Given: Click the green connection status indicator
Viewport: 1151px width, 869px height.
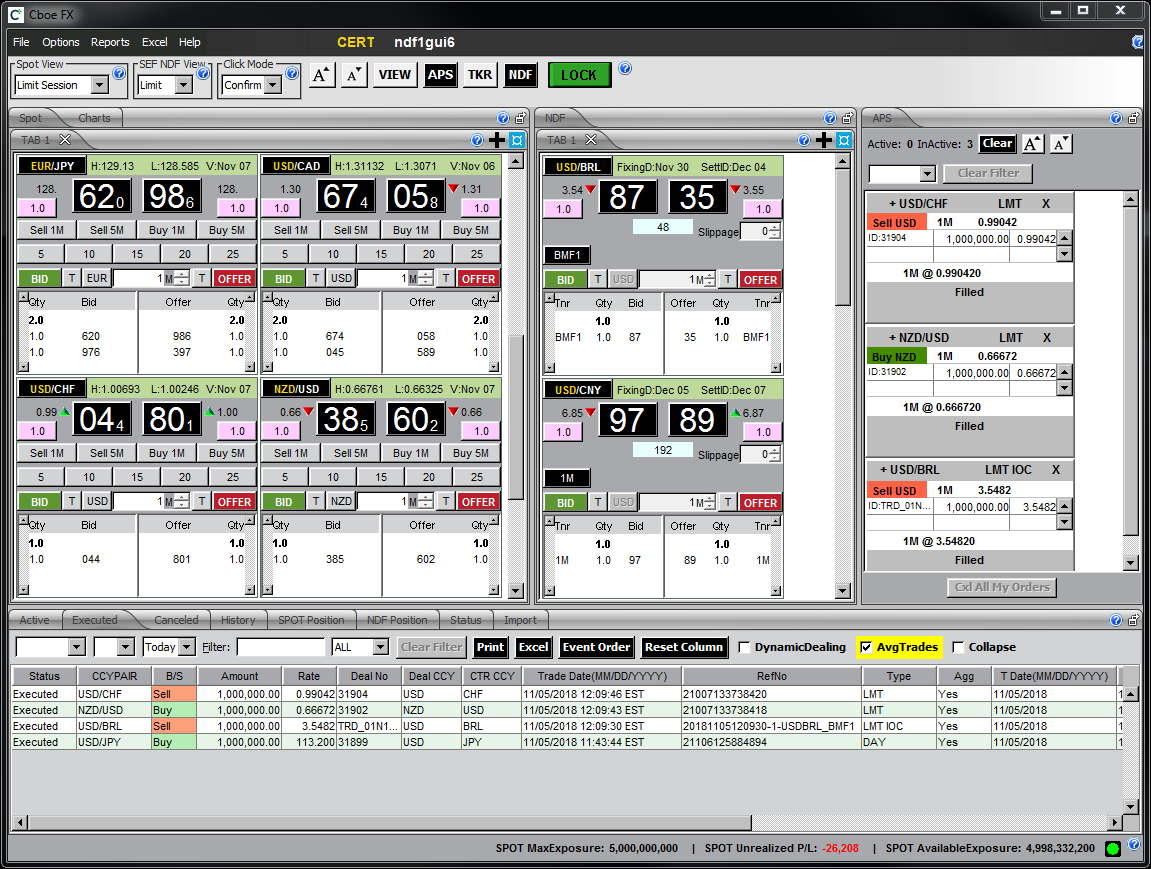Looking at the screenshot, I should click(1113, 849).
